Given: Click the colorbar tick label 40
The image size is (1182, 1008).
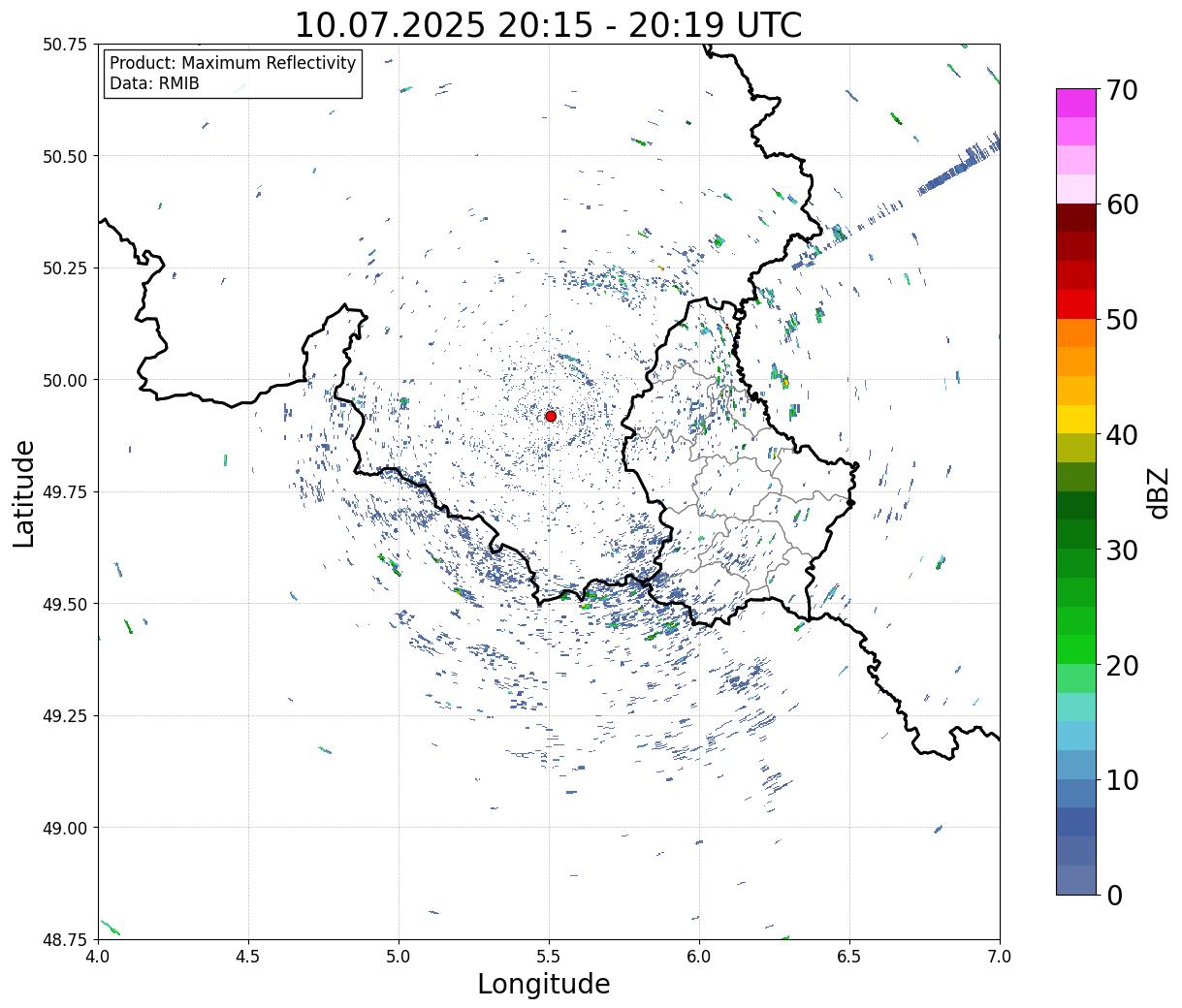Looking at the screenshot, I should [1122, 434].
